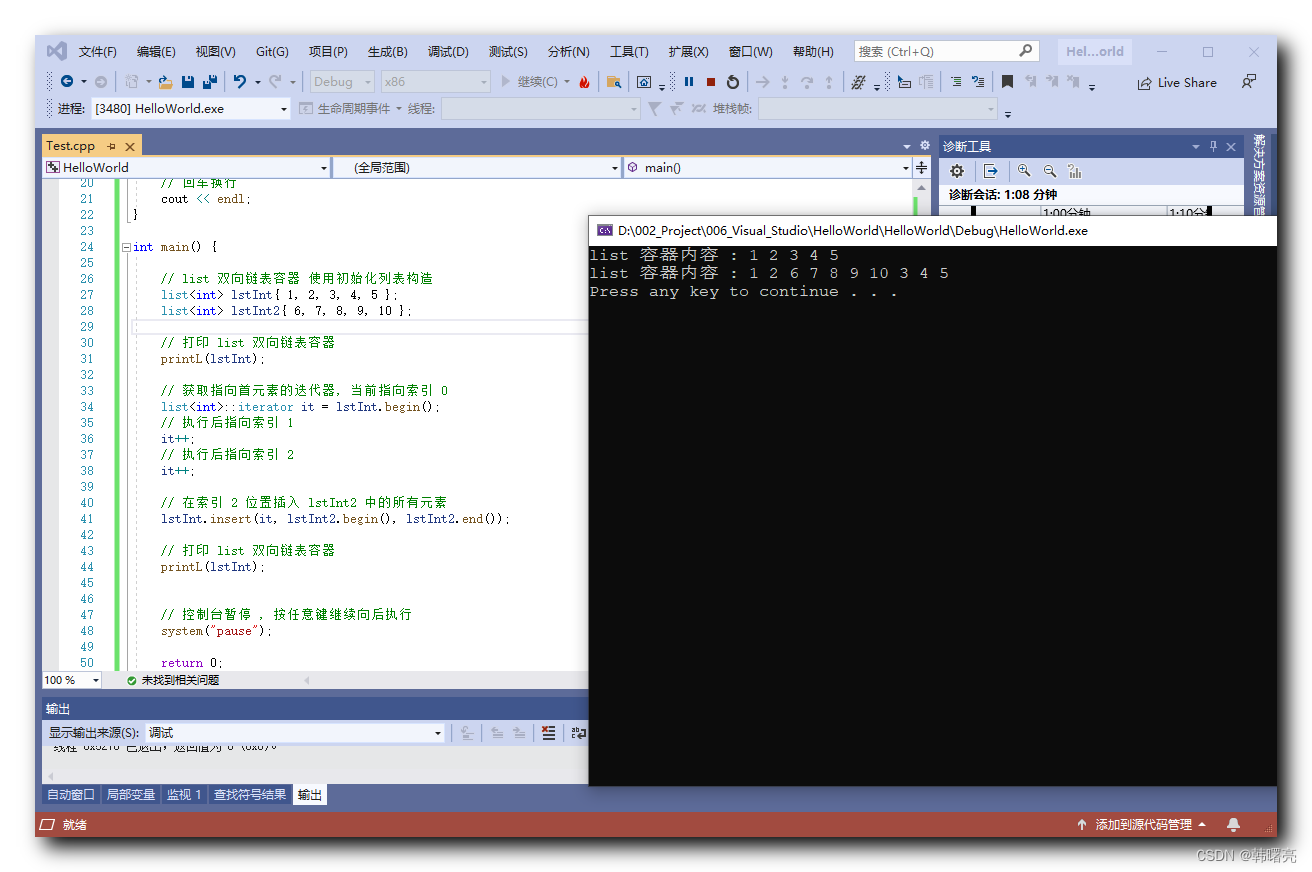The height and width of the screenshot is (872, 1312).
Task: Toggle word wrap in the Output panel
Action: tap(579, 733)
